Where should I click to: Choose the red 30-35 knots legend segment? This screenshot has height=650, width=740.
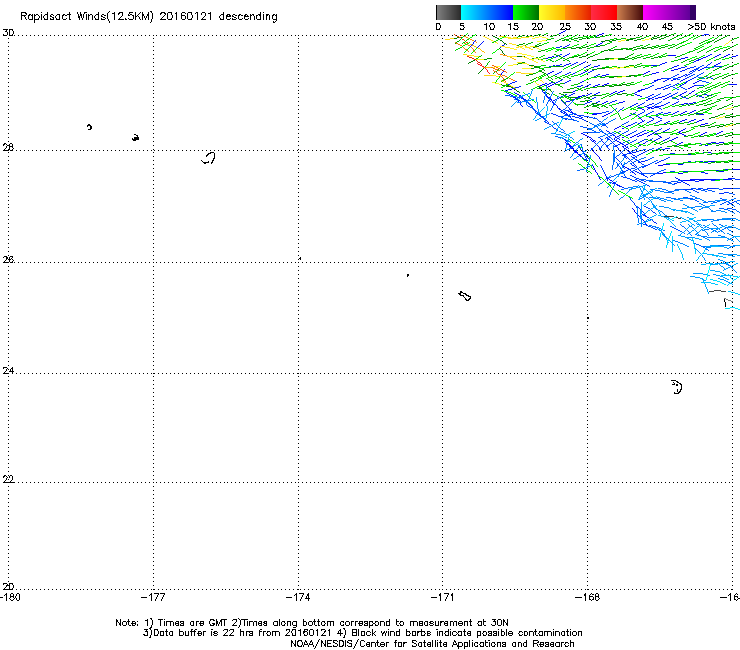point(604,12)
